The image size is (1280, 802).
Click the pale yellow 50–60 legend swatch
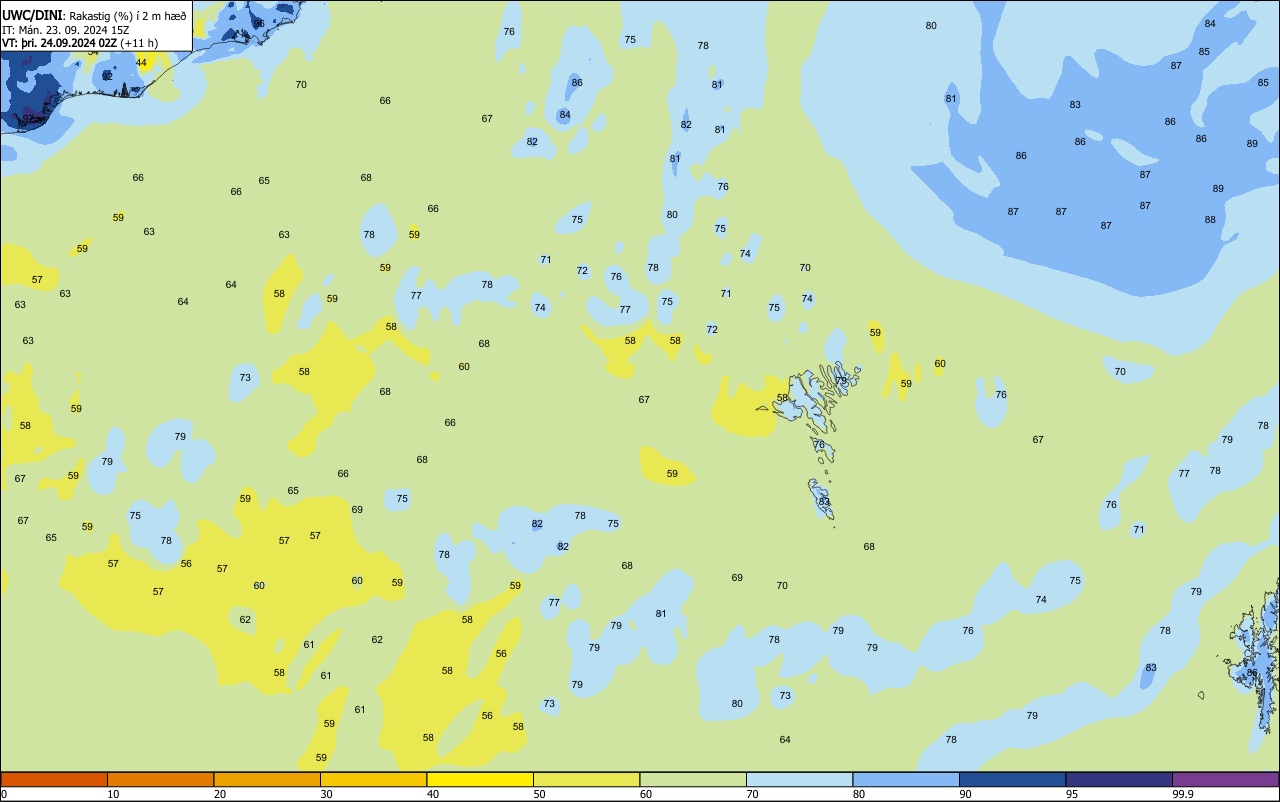tap(587, 779)
